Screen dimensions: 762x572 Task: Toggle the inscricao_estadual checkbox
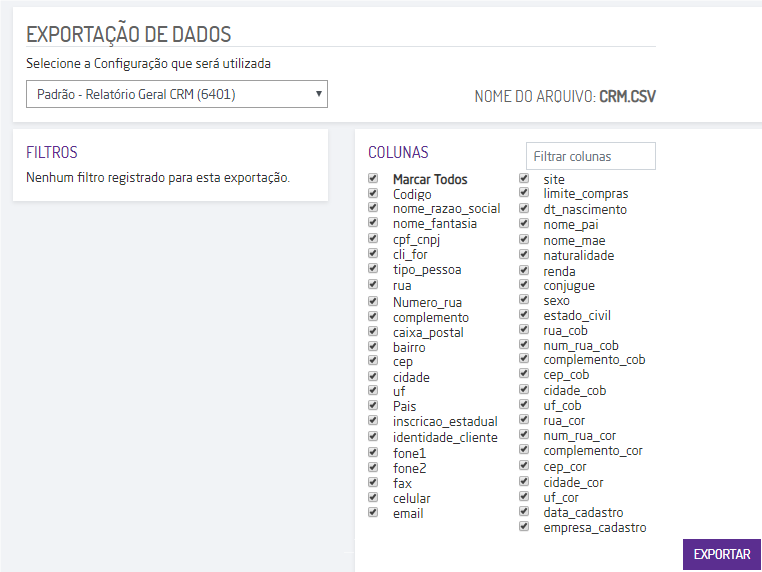(x=373, y=420)
